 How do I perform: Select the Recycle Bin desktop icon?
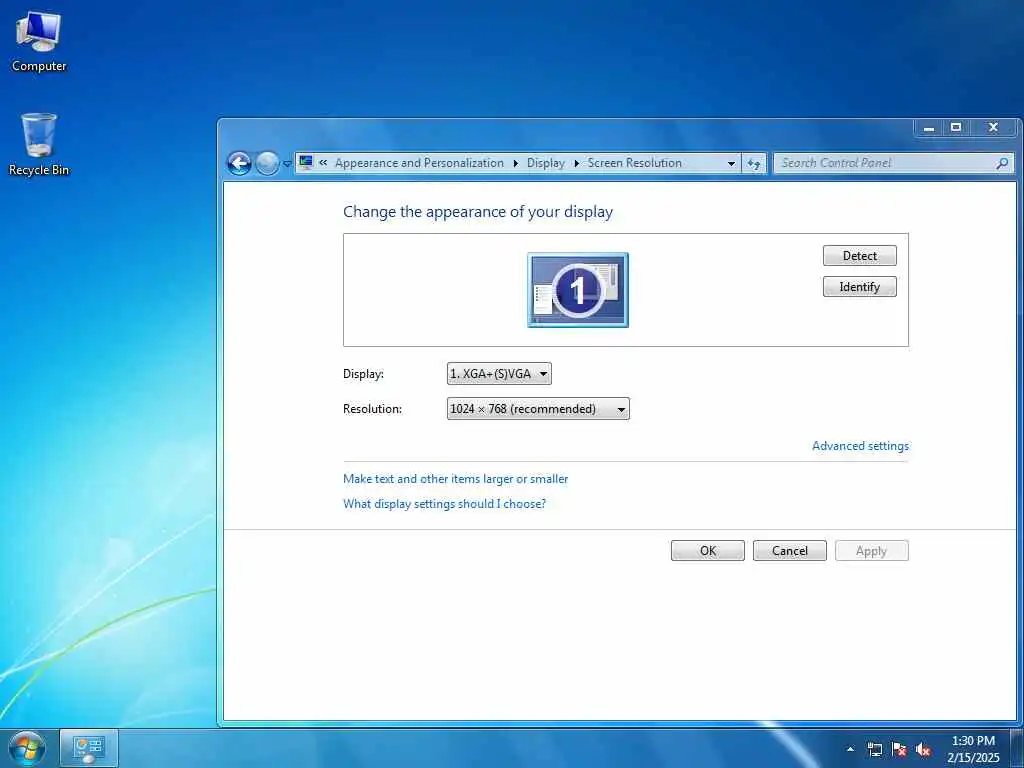[x=39, y=145]
